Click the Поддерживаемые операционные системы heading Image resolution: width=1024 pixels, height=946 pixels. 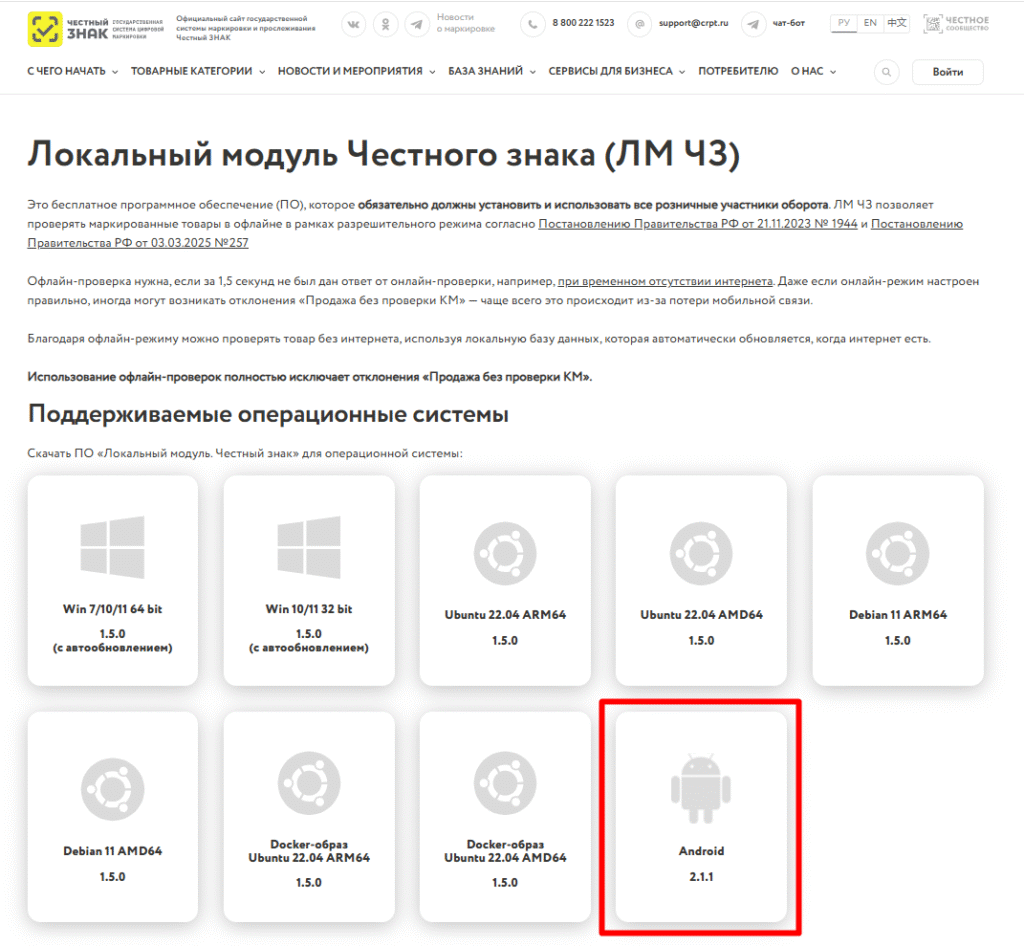coord(268,415)
